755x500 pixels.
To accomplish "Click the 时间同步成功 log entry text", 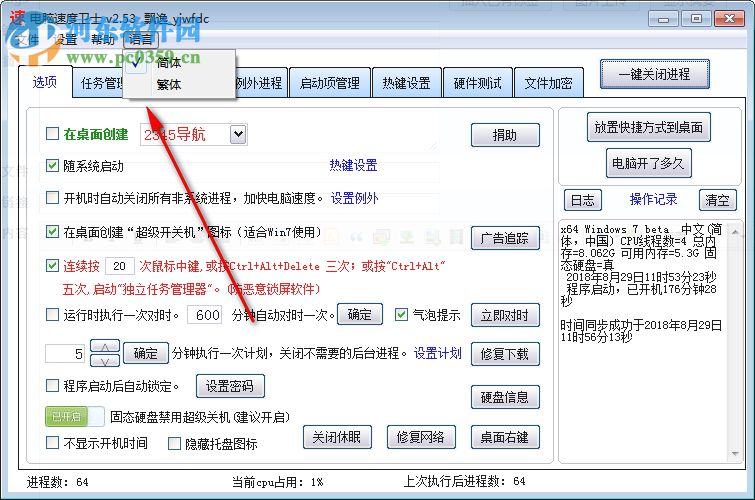I will (641, 331).
